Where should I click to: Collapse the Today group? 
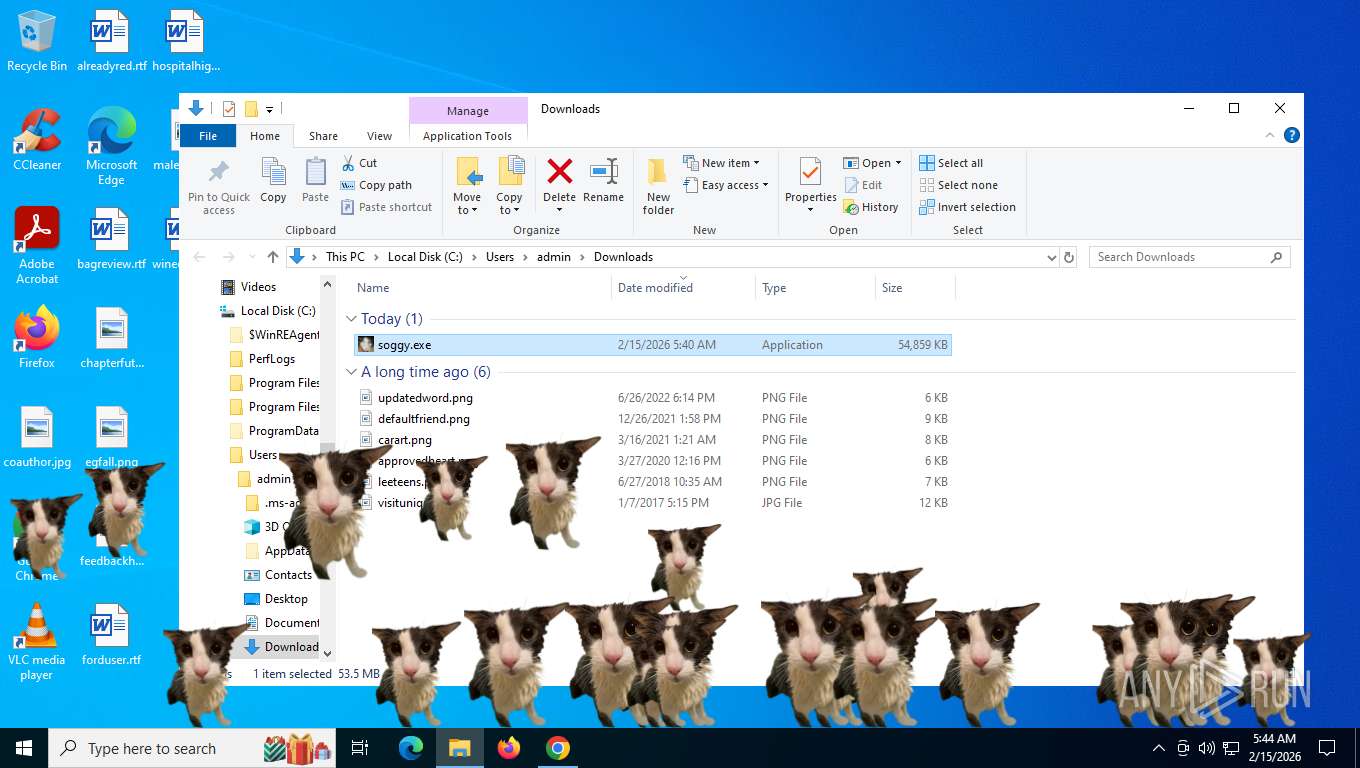(351, 319)
